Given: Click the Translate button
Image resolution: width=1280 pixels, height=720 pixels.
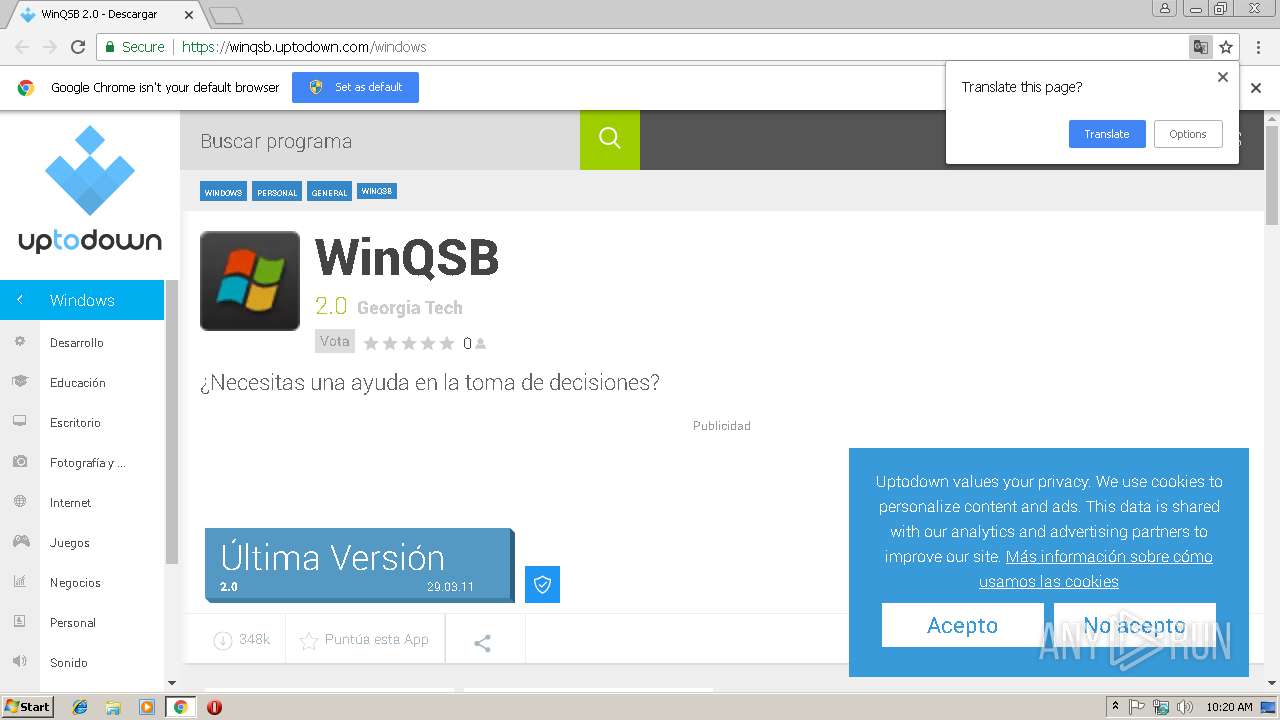Looking at the screenshot, I should (x=1107, y=134).
